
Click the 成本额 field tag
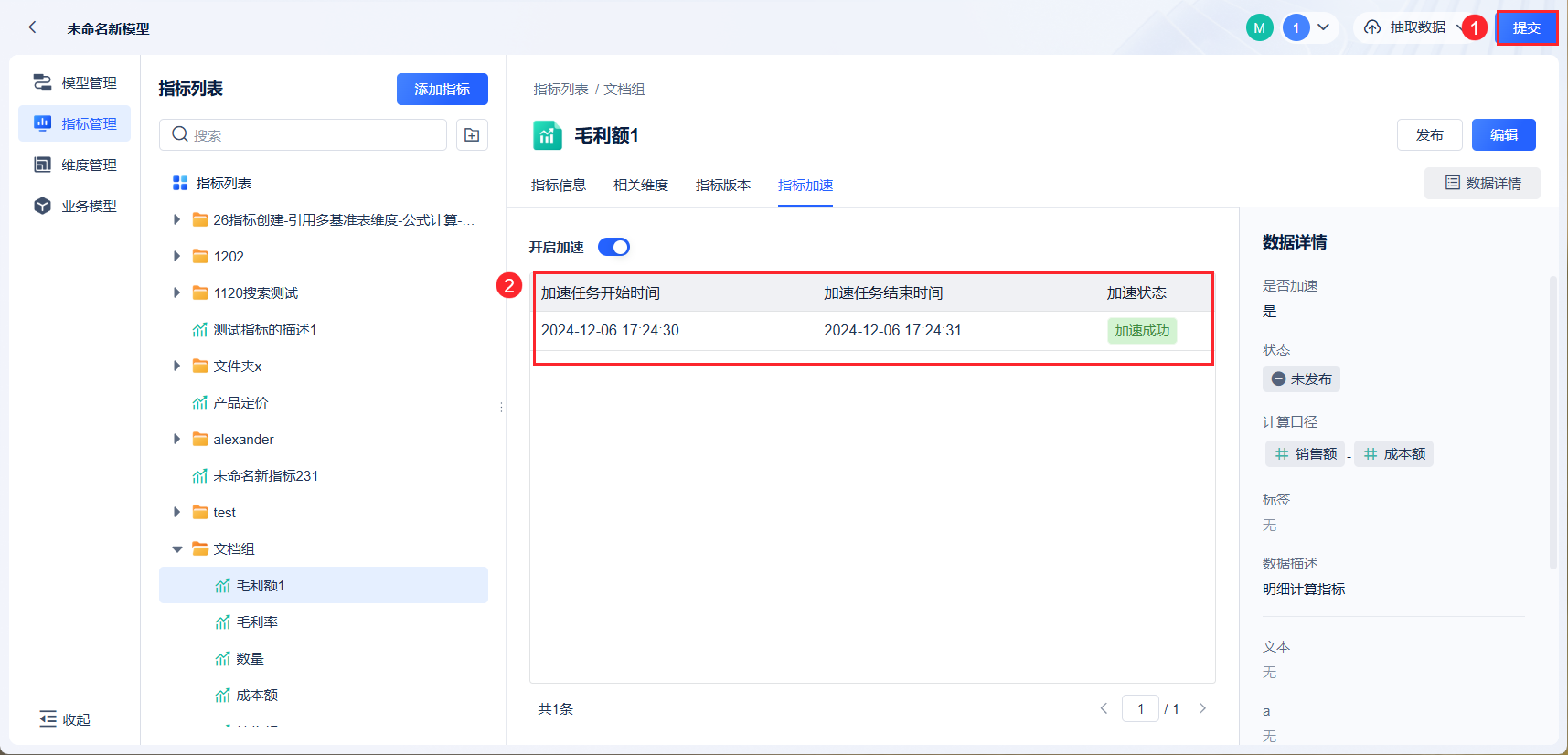pyautogui.click(x=1394, y=453)
